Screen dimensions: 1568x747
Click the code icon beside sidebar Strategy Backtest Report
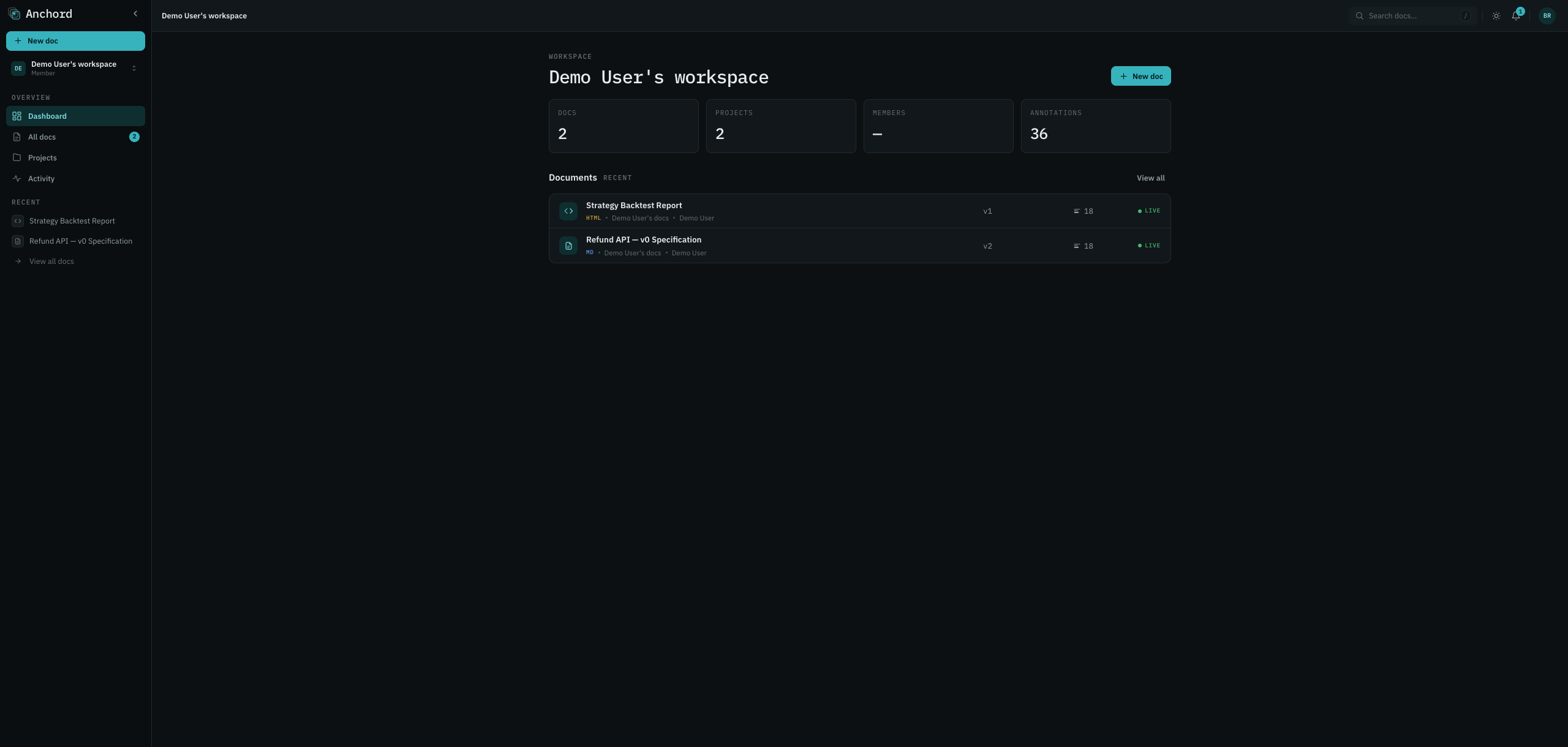[x=18, y=221]
